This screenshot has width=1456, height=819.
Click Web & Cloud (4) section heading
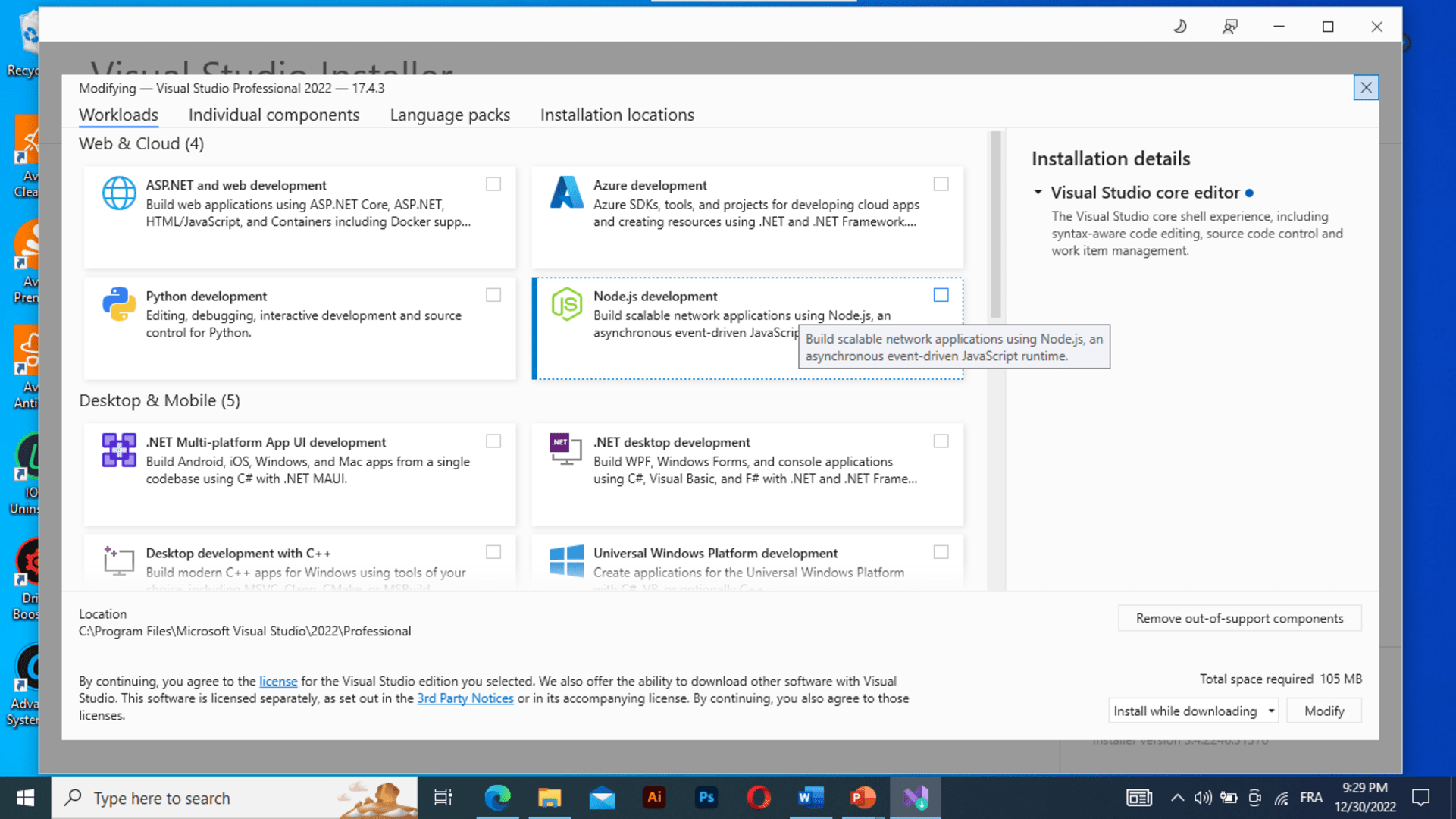(x=141, y=143)
